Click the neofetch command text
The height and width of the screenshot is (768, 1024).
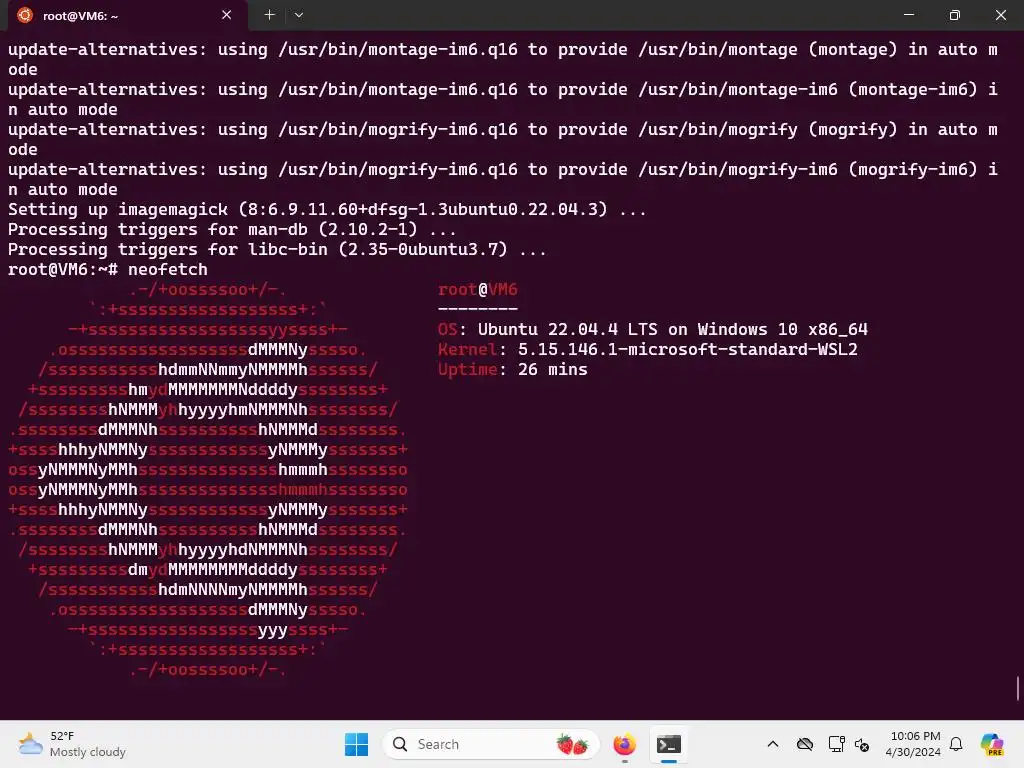click(x=168, y=270)
